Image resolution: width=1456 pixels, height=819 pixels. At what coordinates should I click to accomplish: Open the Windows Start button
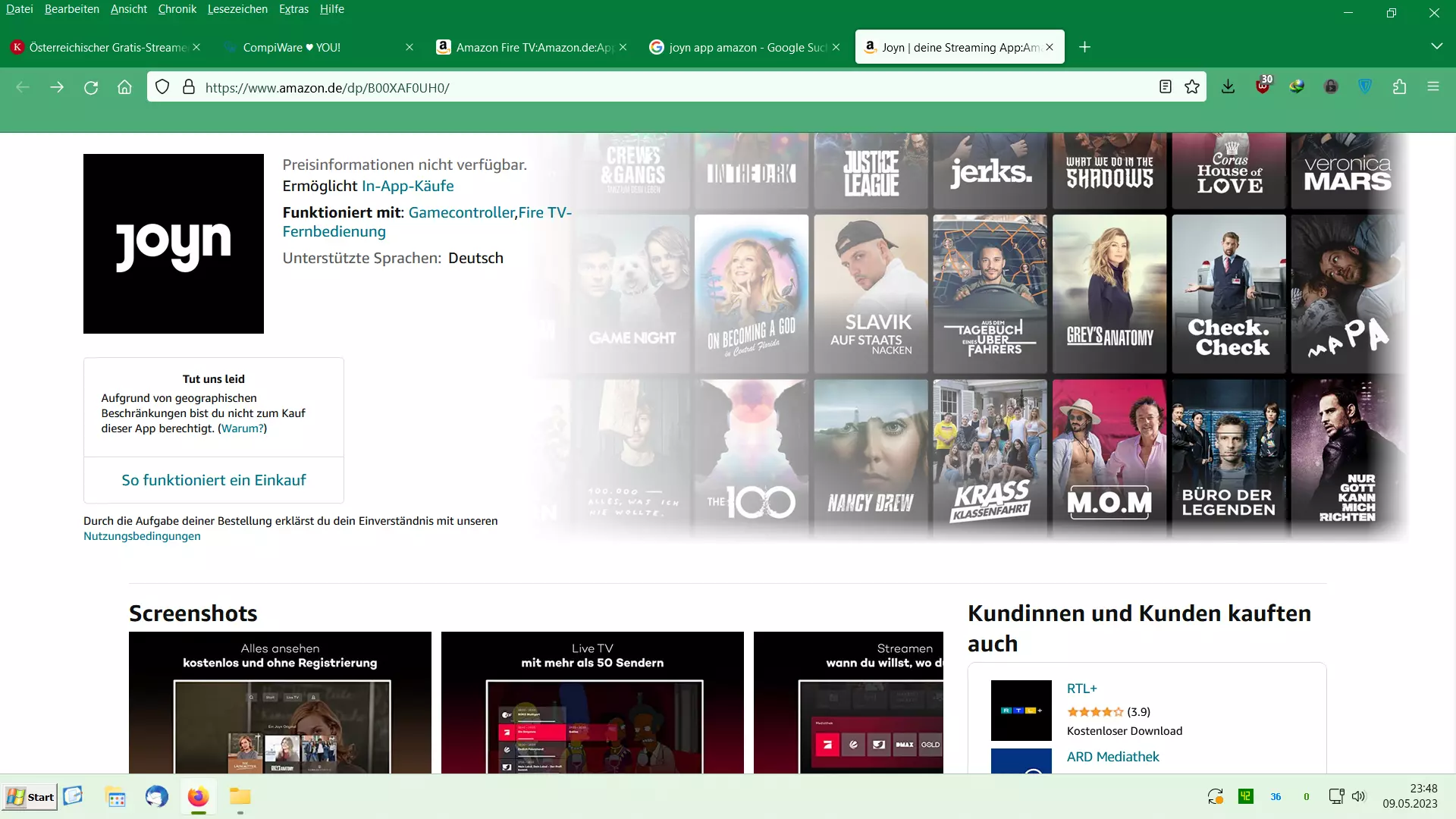30,797
